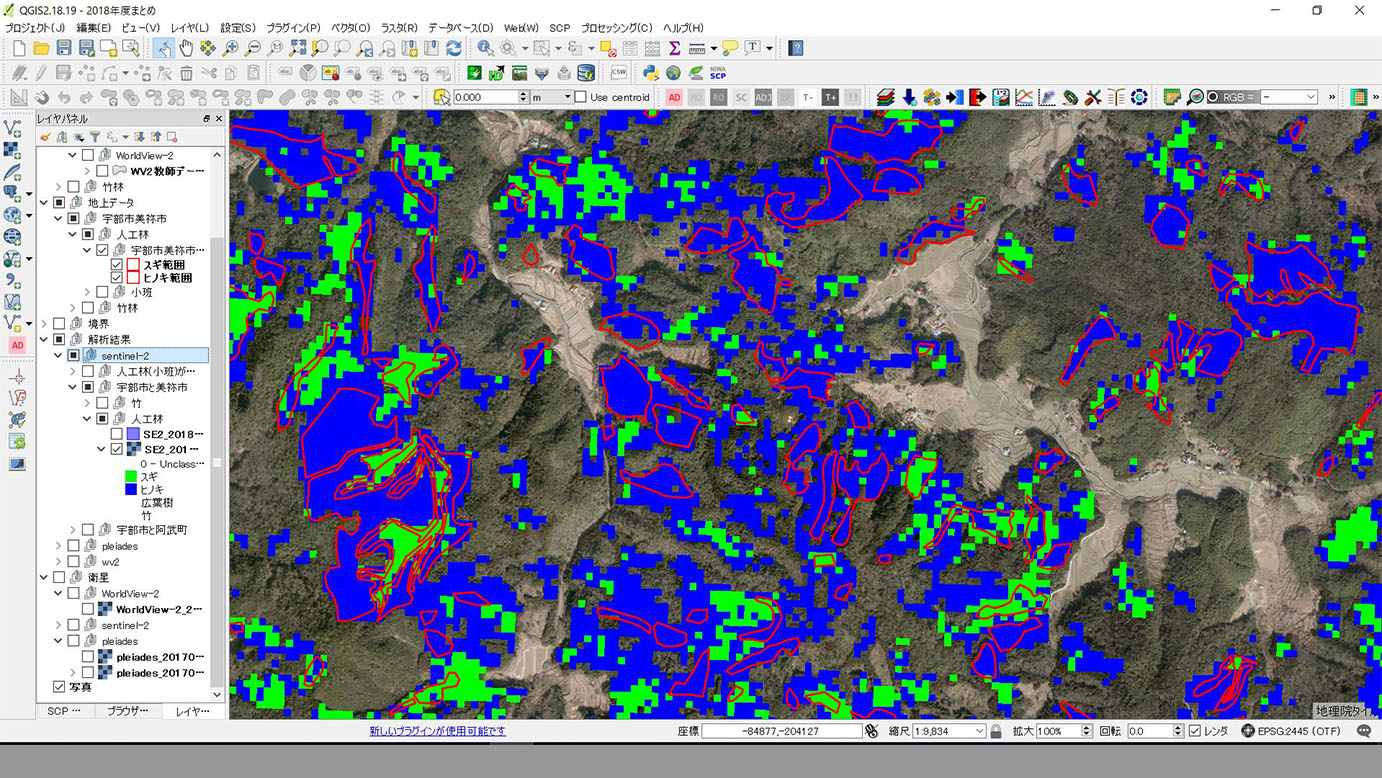The image size is (1382, 778).
Task: Open the NIWA SCP plugin icon
Action: tap(718, 72)
